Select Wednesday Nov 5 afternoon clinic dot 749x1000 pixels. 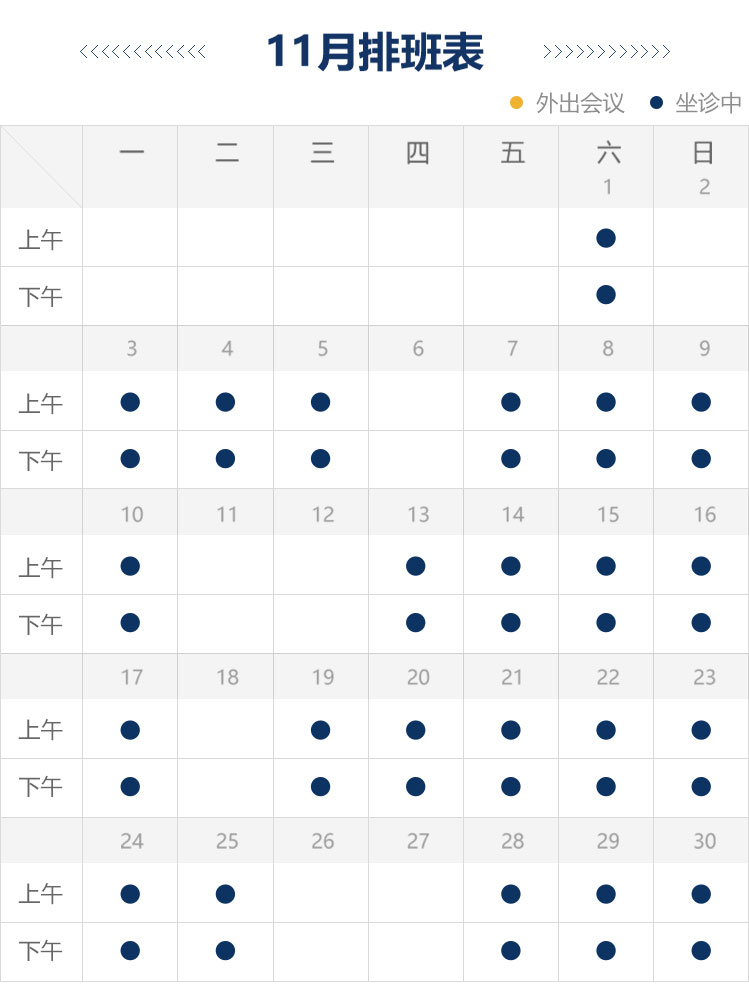click(x=320, y=459)
